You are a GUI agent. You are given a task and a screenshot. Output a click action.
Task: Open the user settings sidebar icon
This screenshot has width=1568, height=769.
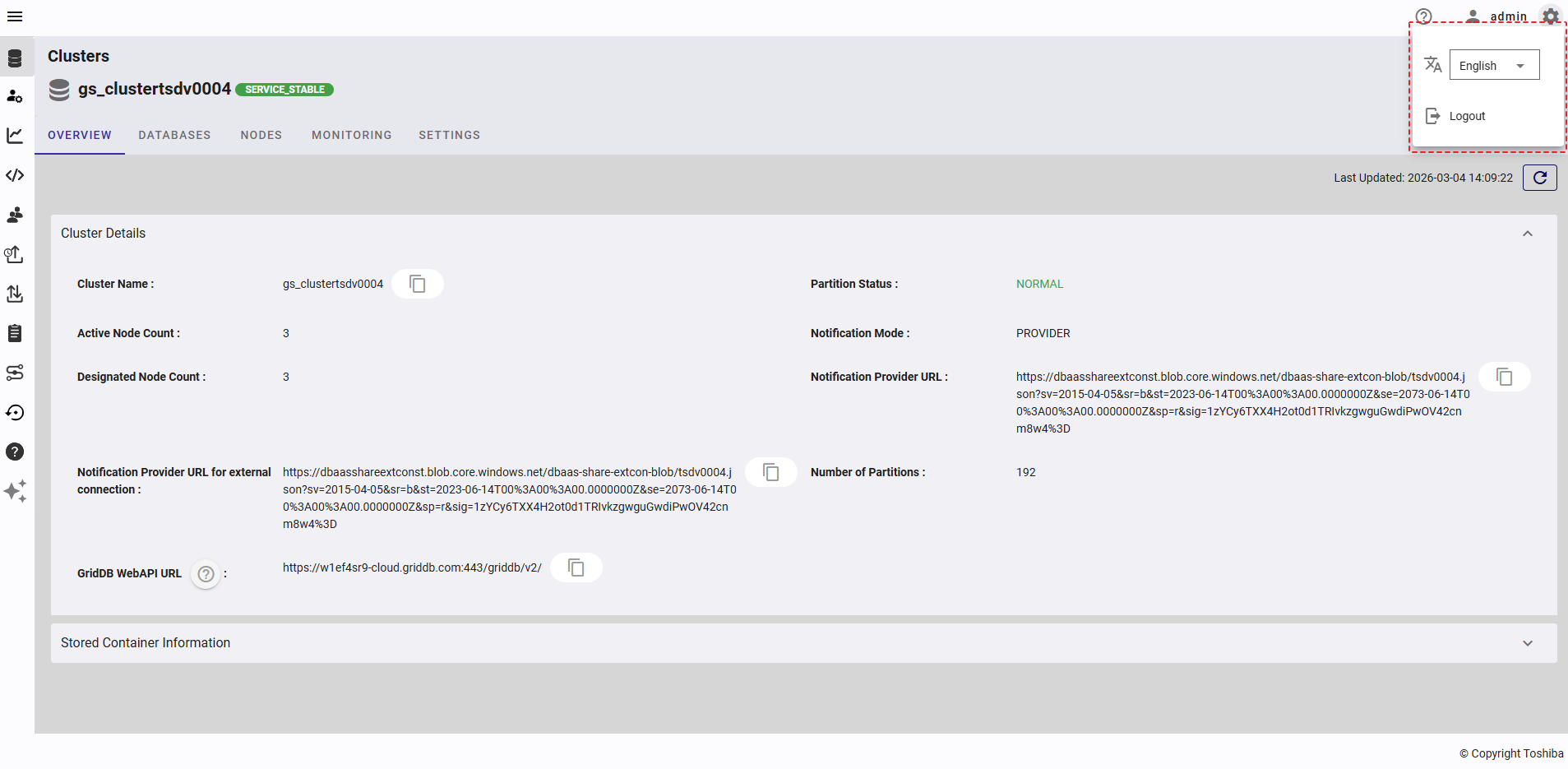[15, 96]
